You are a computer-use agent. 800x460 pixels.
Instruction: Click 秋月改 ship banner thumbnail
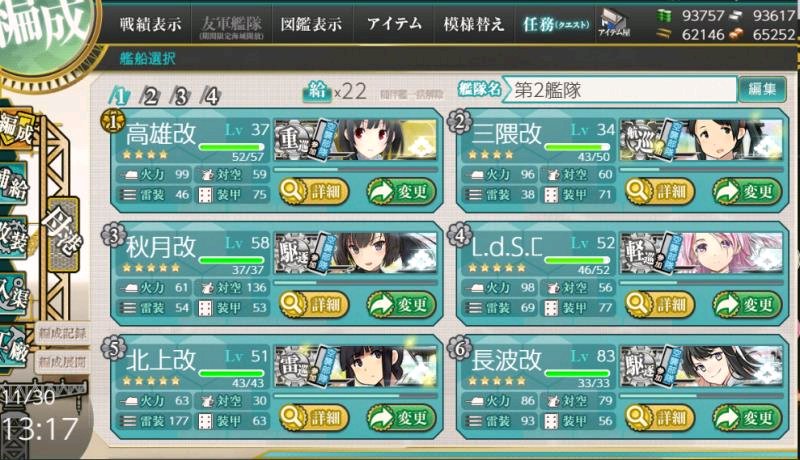pos(356,253)
